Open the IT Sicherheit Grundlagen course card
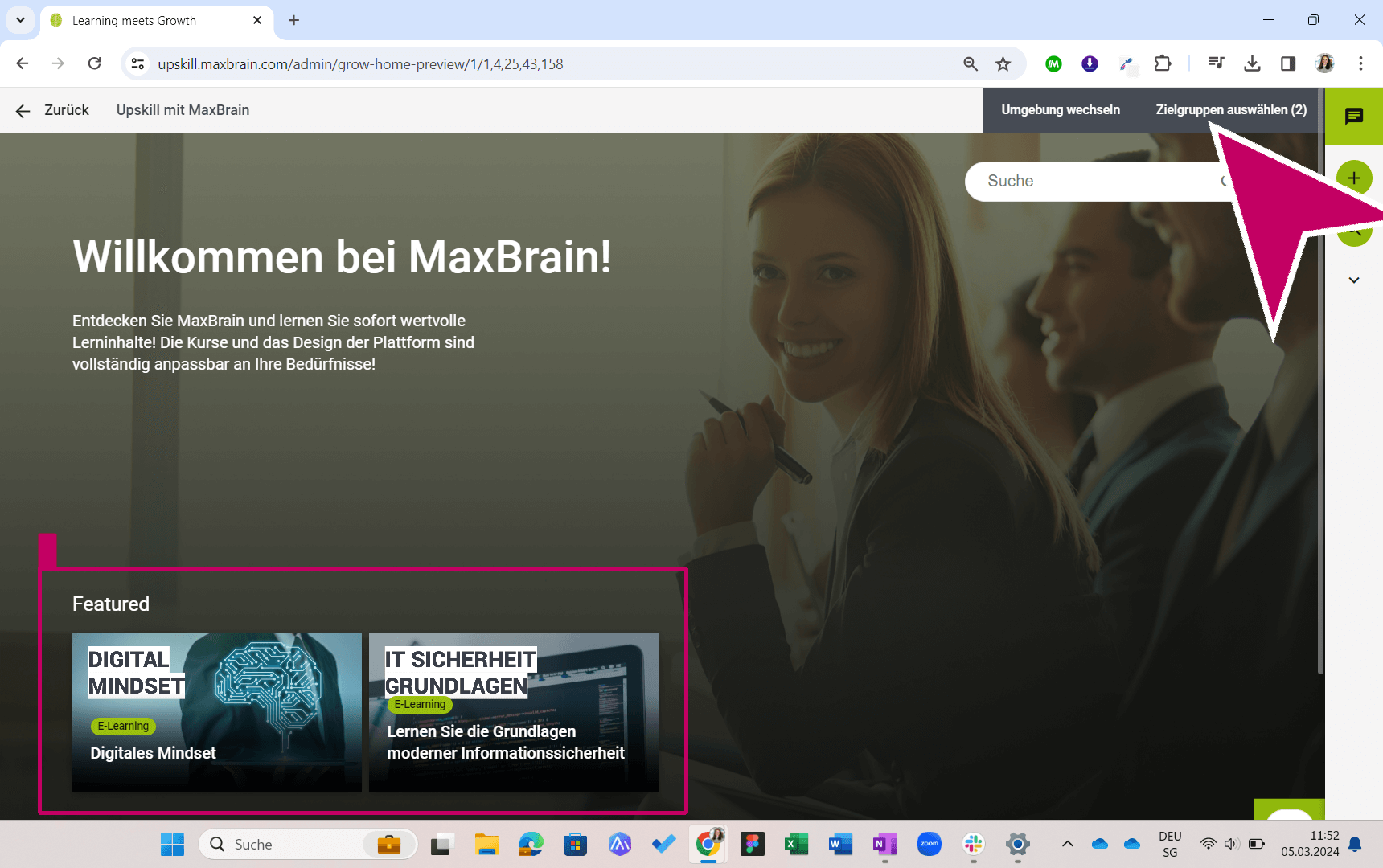This screenshot has width=1383, height=868. pos(514,712)
